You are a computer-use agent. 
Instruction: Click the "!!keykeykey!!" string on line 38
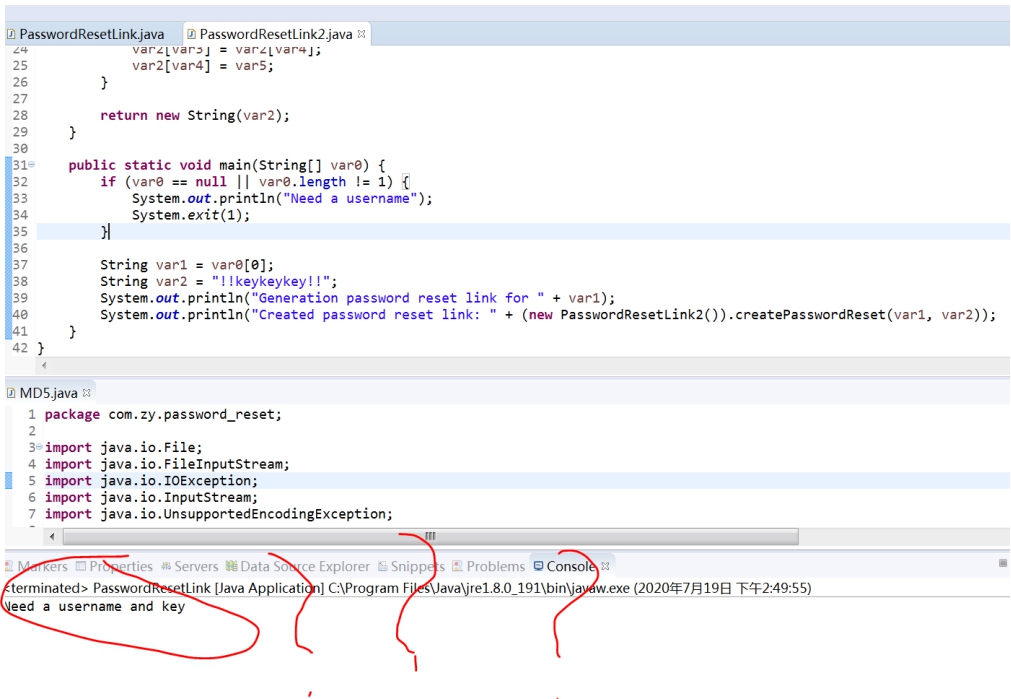pyautogui.click(x=271, y=281)
